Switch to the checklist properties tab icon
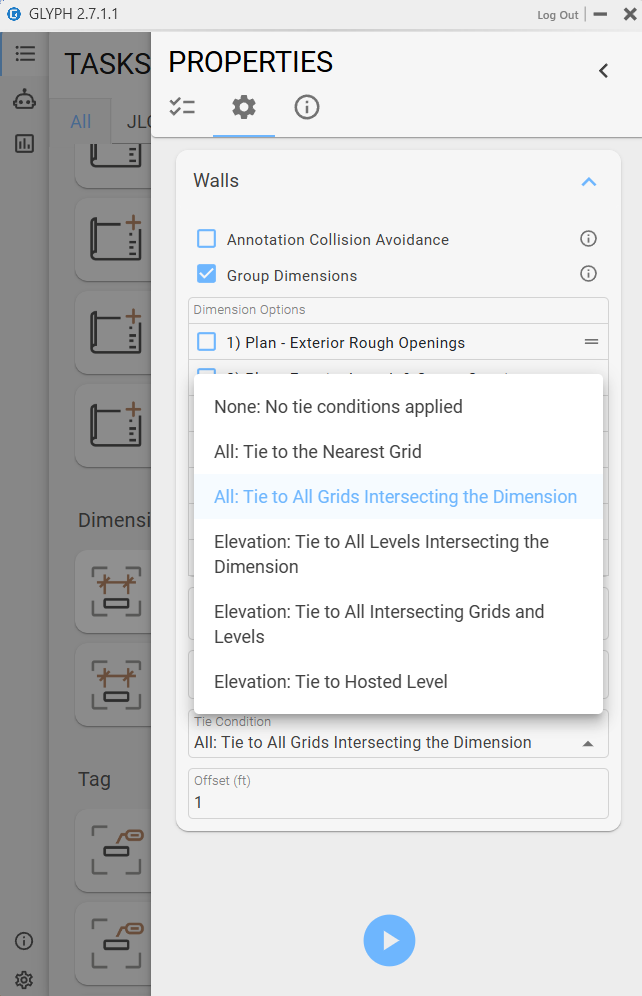 tap(182, 107)
